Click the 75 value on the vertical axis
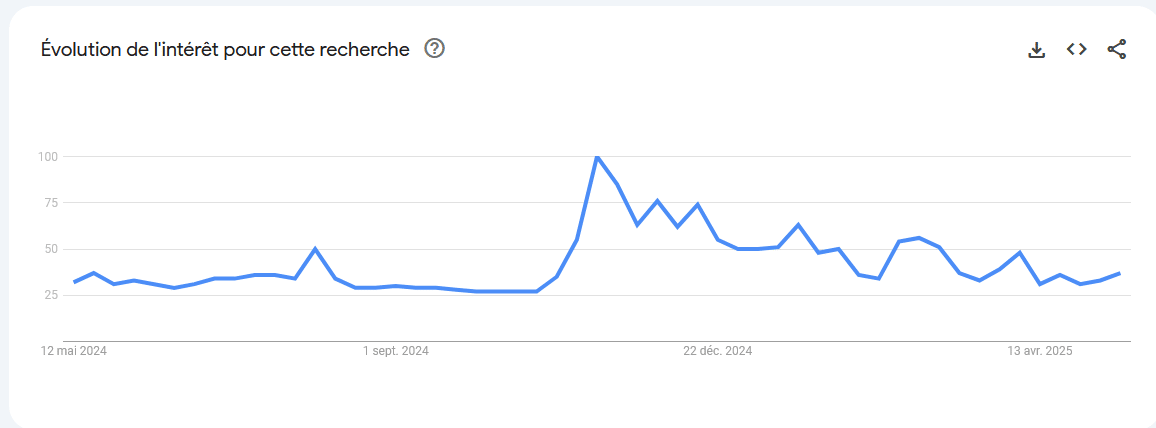The width and height of the screenshot is (1156, 428). tap(51, 203)
